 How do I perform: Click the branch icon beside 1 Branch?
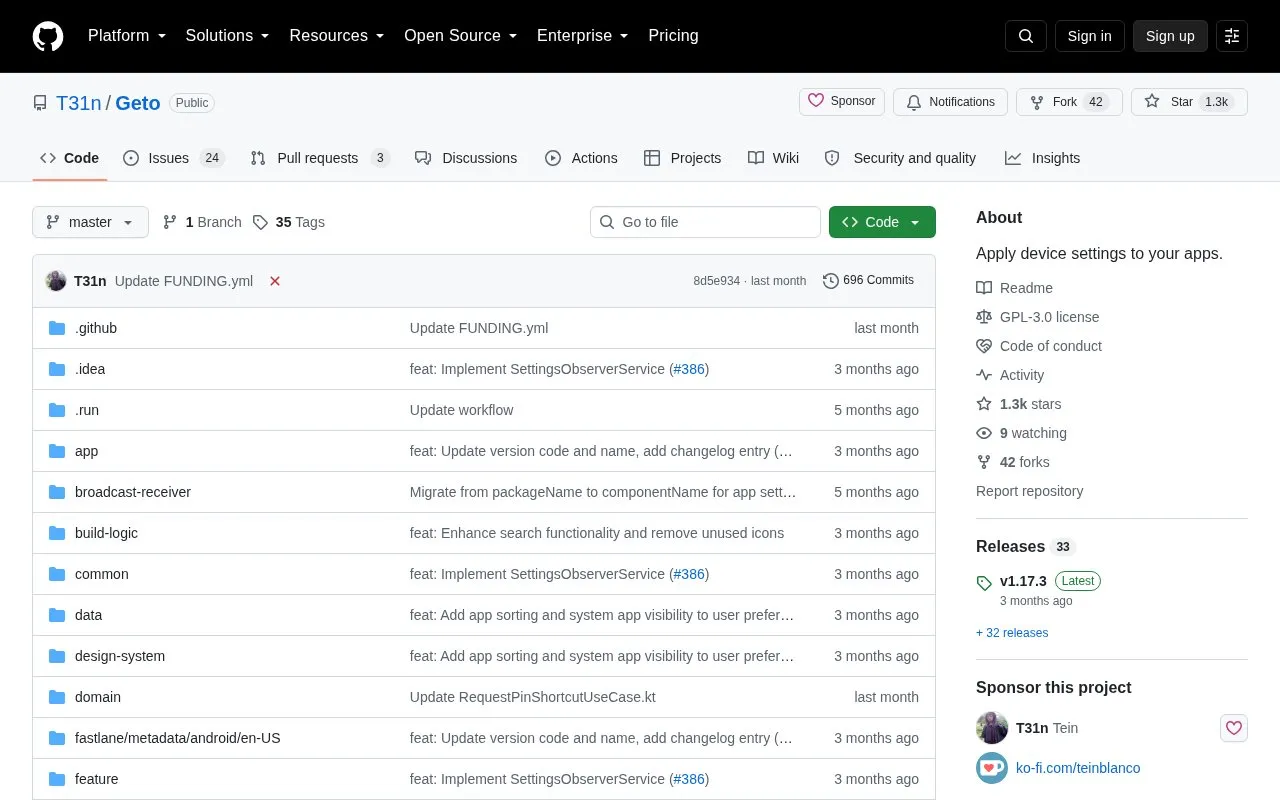point(170,222)
